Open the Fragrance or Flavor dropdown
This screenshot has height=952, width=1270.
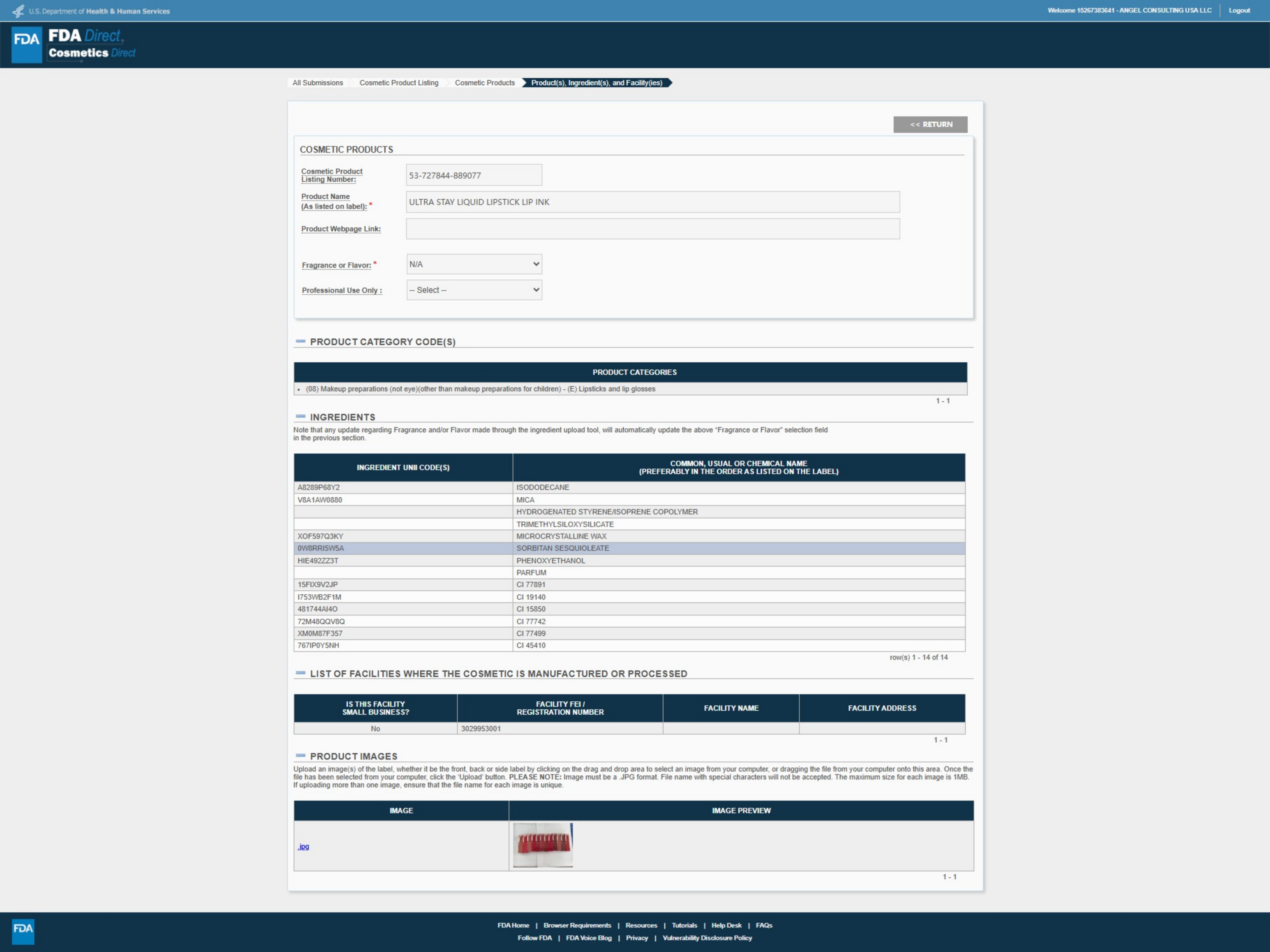474,264
